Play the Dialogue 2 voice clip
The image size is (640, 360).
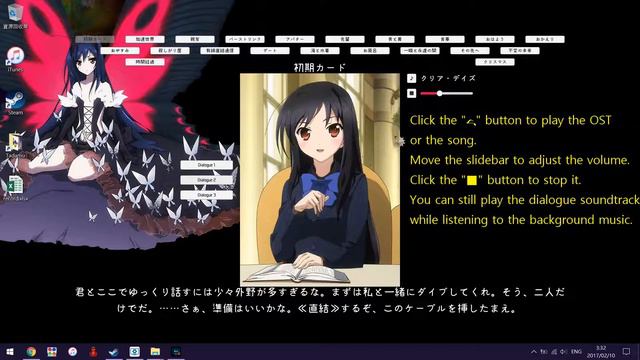(x=207, y=180)
